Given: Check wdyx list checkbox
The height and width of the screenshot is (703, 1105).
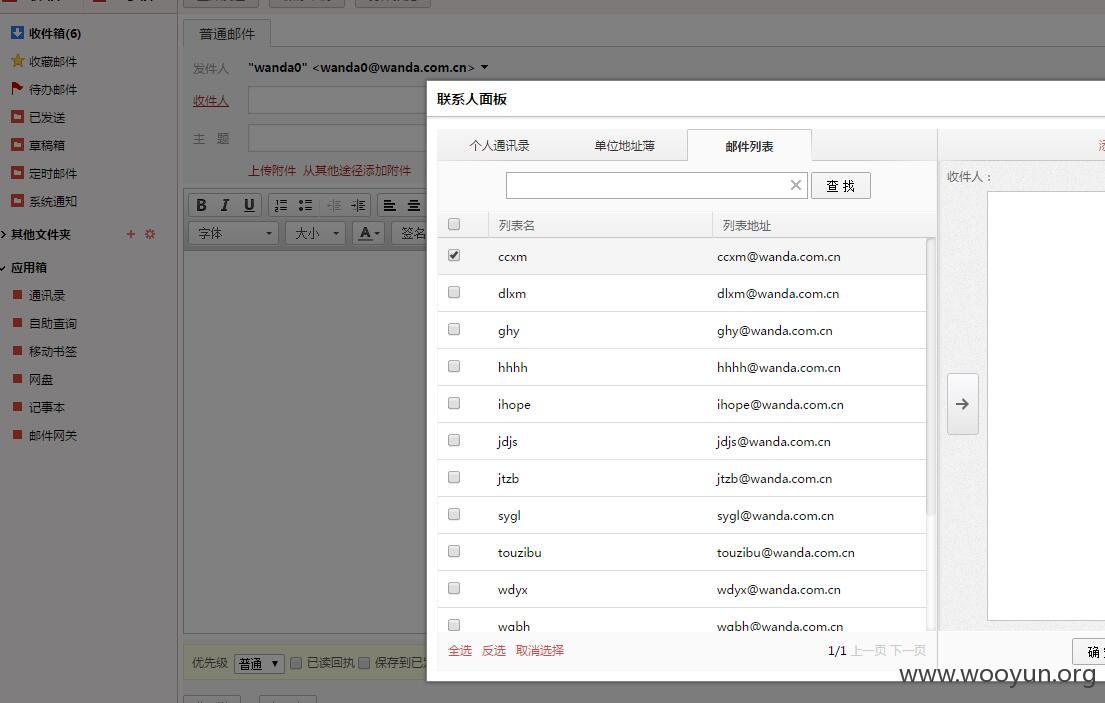Looking at the screenshot, I should coord(454,588).
